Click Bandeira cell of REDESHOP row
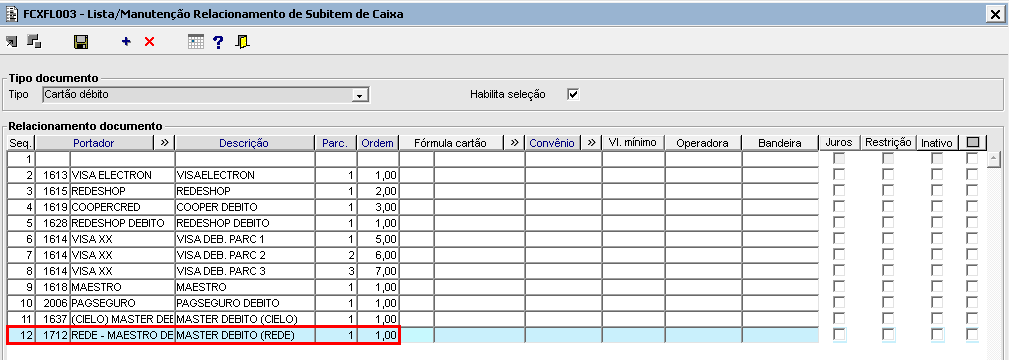 click(780, 191)
